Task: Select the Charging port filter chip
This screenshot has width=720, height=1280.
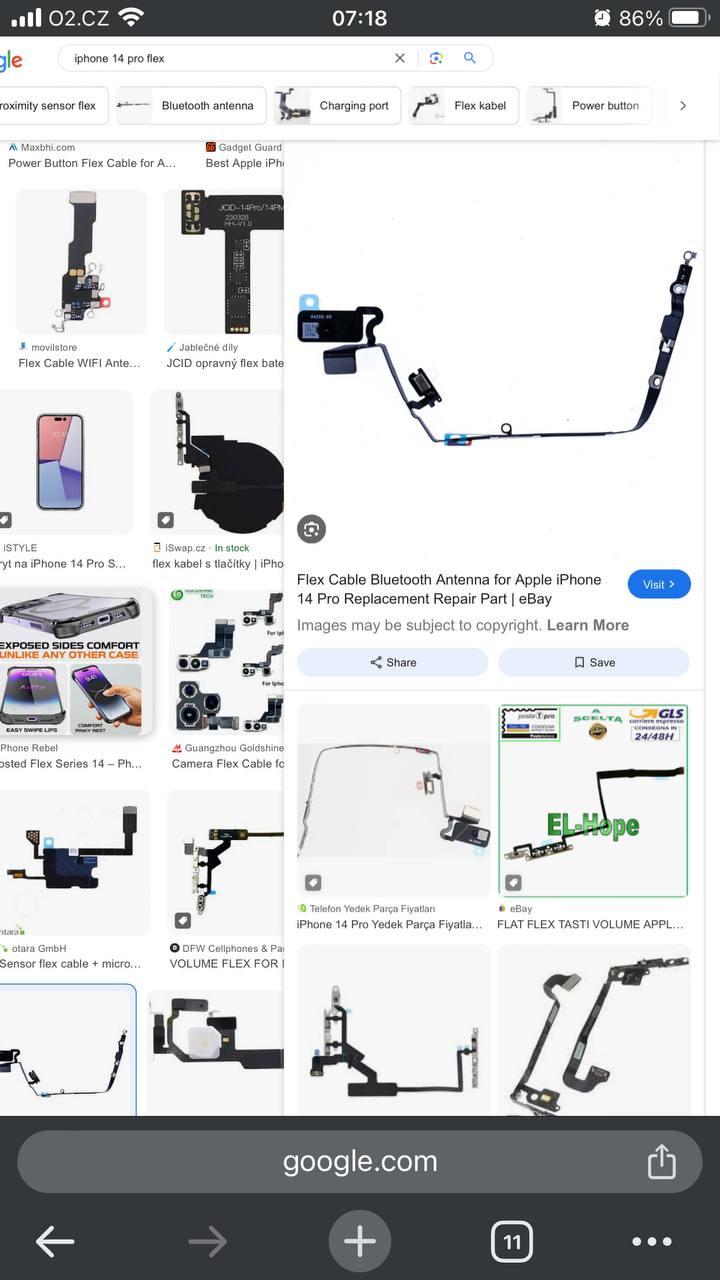Action: (x=338, y=105)
